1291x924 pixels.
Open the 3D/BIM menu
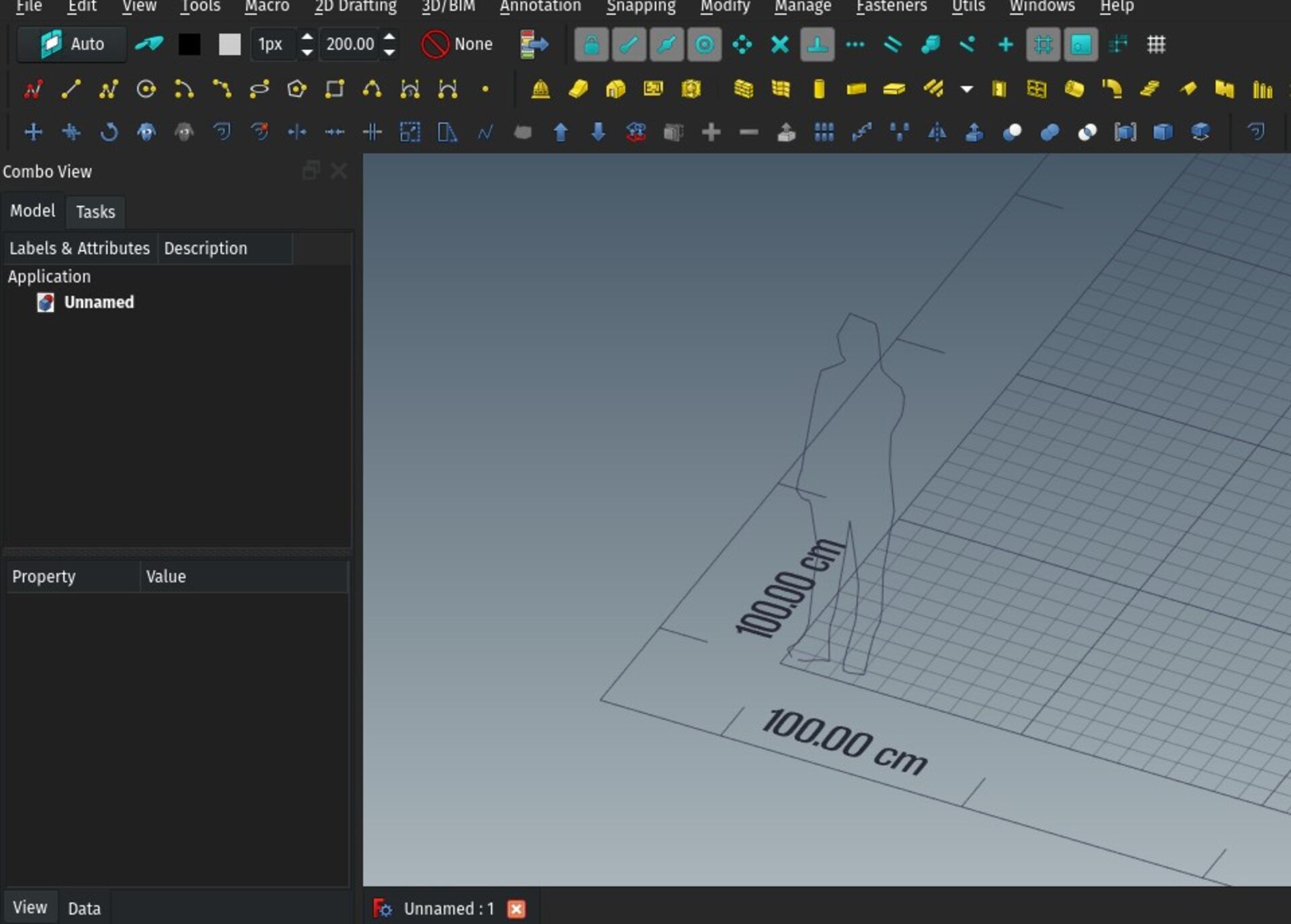(448, 6)
